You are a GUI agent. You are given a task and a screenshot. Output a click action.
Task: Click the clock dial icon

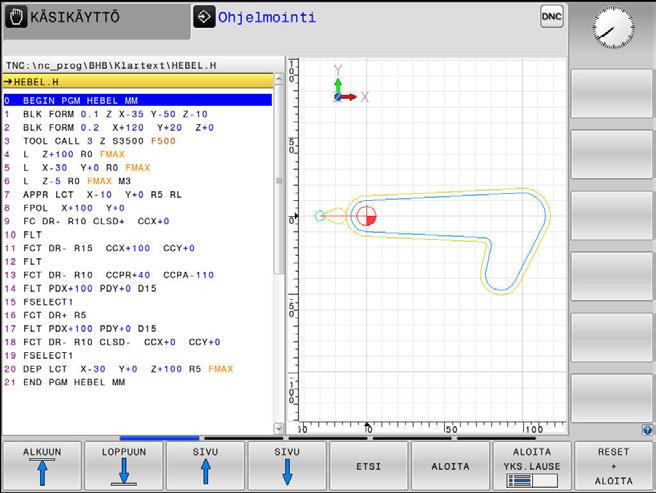pyautogui.click(x=612, y=28)
